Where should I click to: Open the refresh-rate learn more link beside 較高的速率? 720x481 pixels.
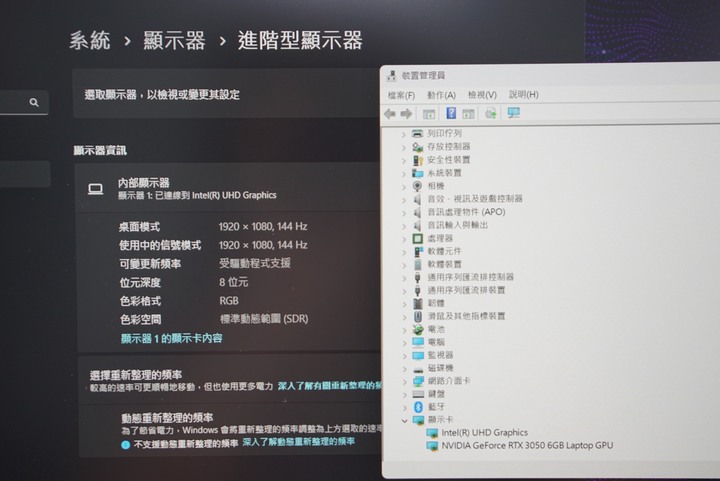coord(330,386)
